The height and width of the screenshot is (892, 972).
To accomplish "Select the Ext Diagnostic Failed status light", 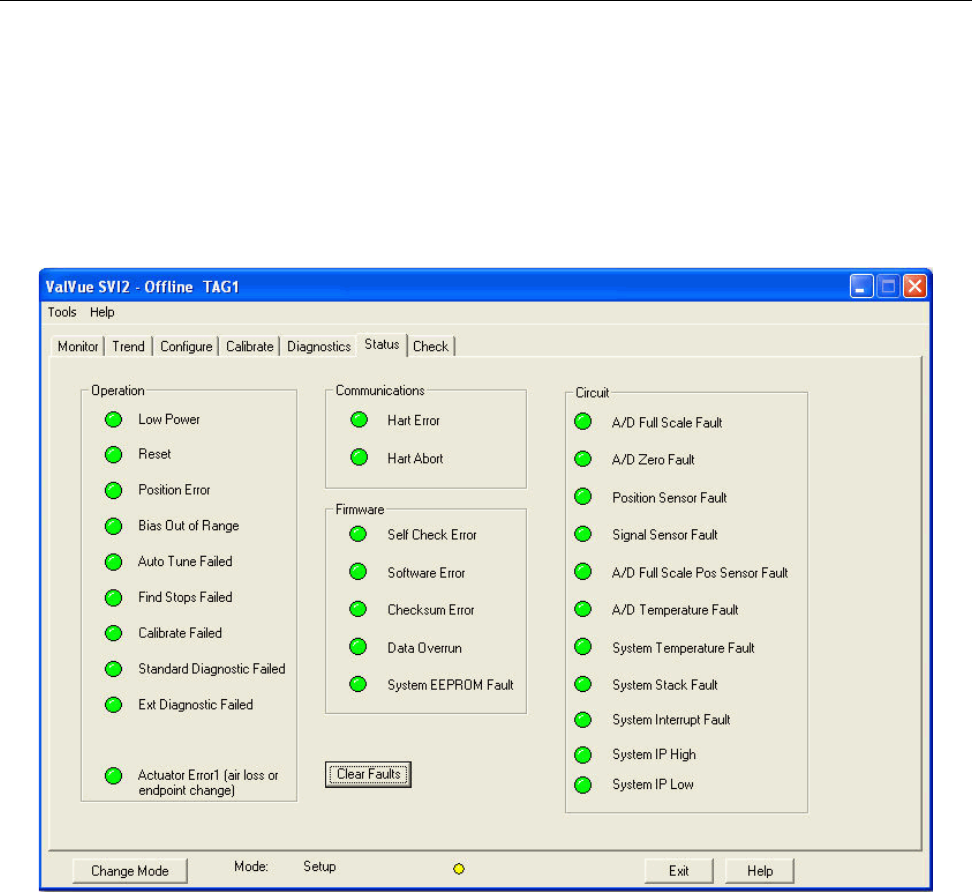I will click(113, 705).
